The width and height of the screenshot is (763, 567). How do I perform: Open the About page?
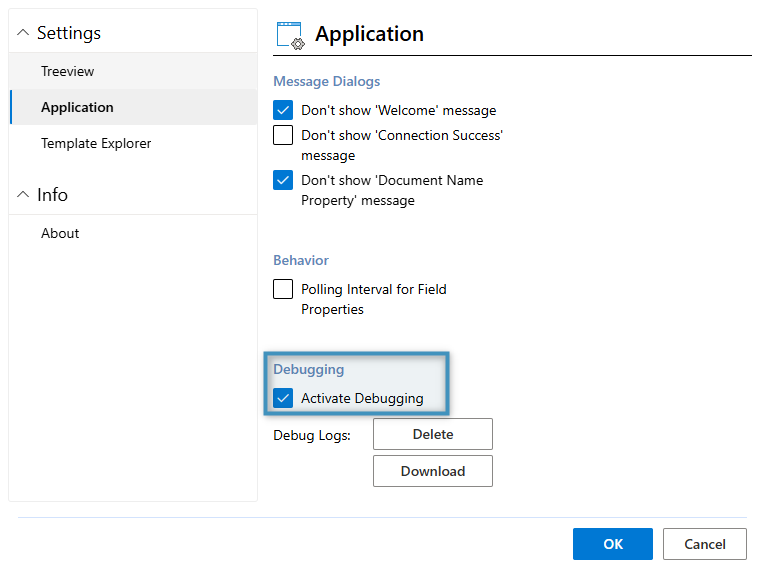pos(60,233)
